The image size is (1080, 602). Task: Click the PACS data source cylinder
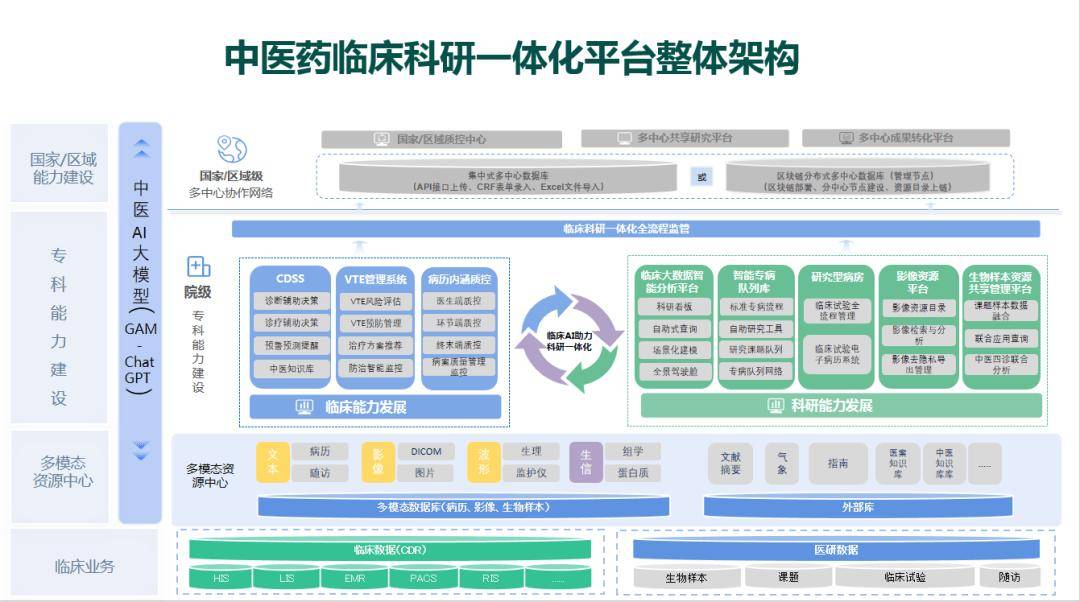(x=423, y=578)
